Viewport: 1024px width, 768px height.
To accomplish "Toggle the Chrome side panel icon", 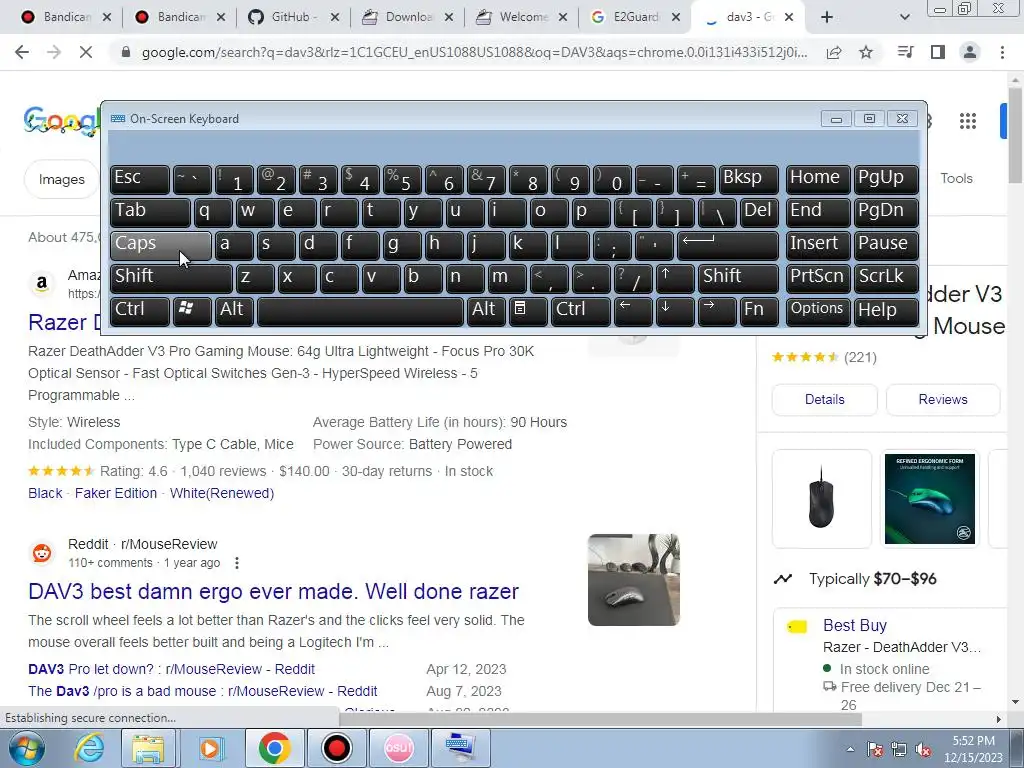I will tap(938, 52).
